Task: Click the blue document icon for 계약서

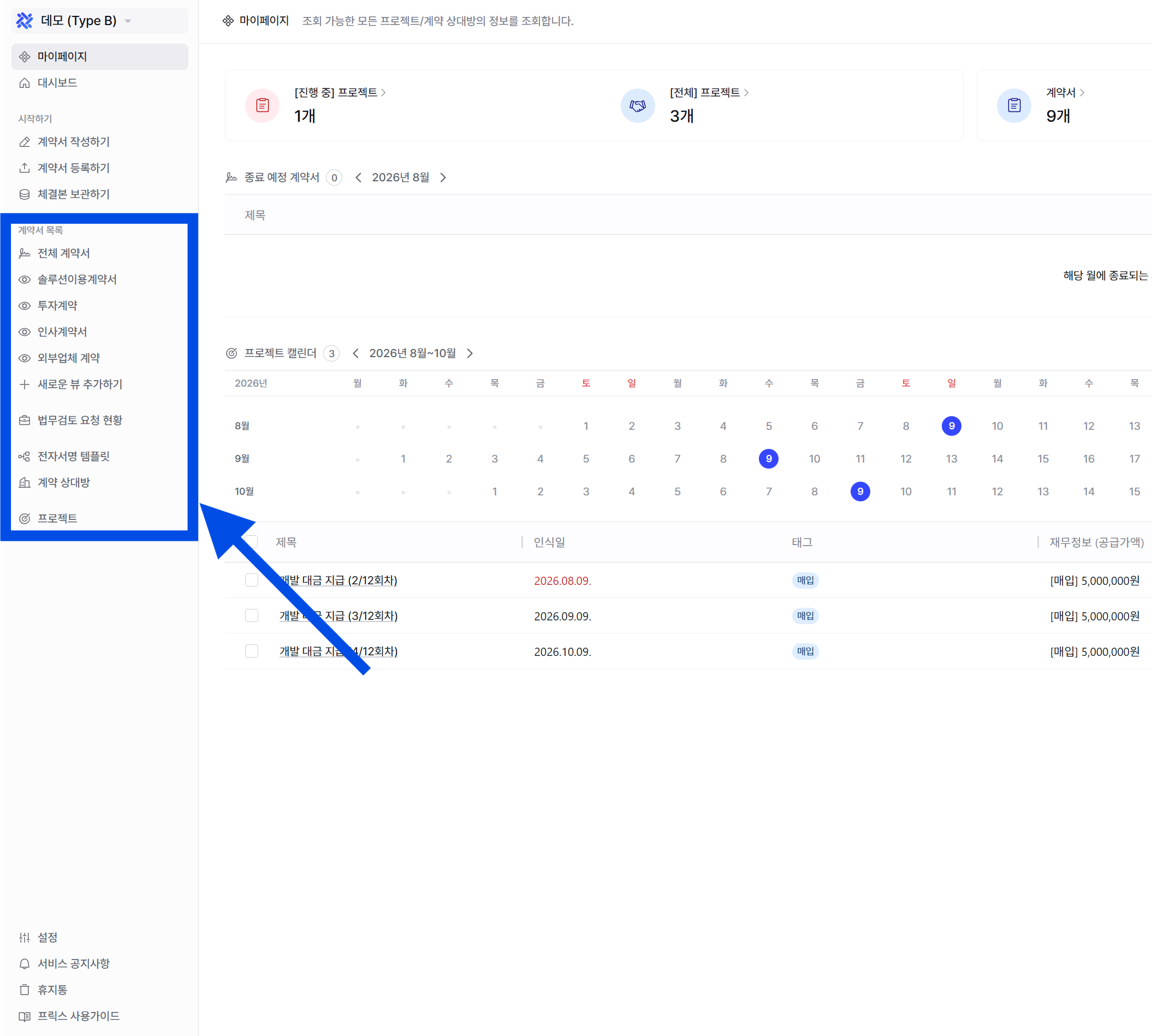Action: (1014, 105)
